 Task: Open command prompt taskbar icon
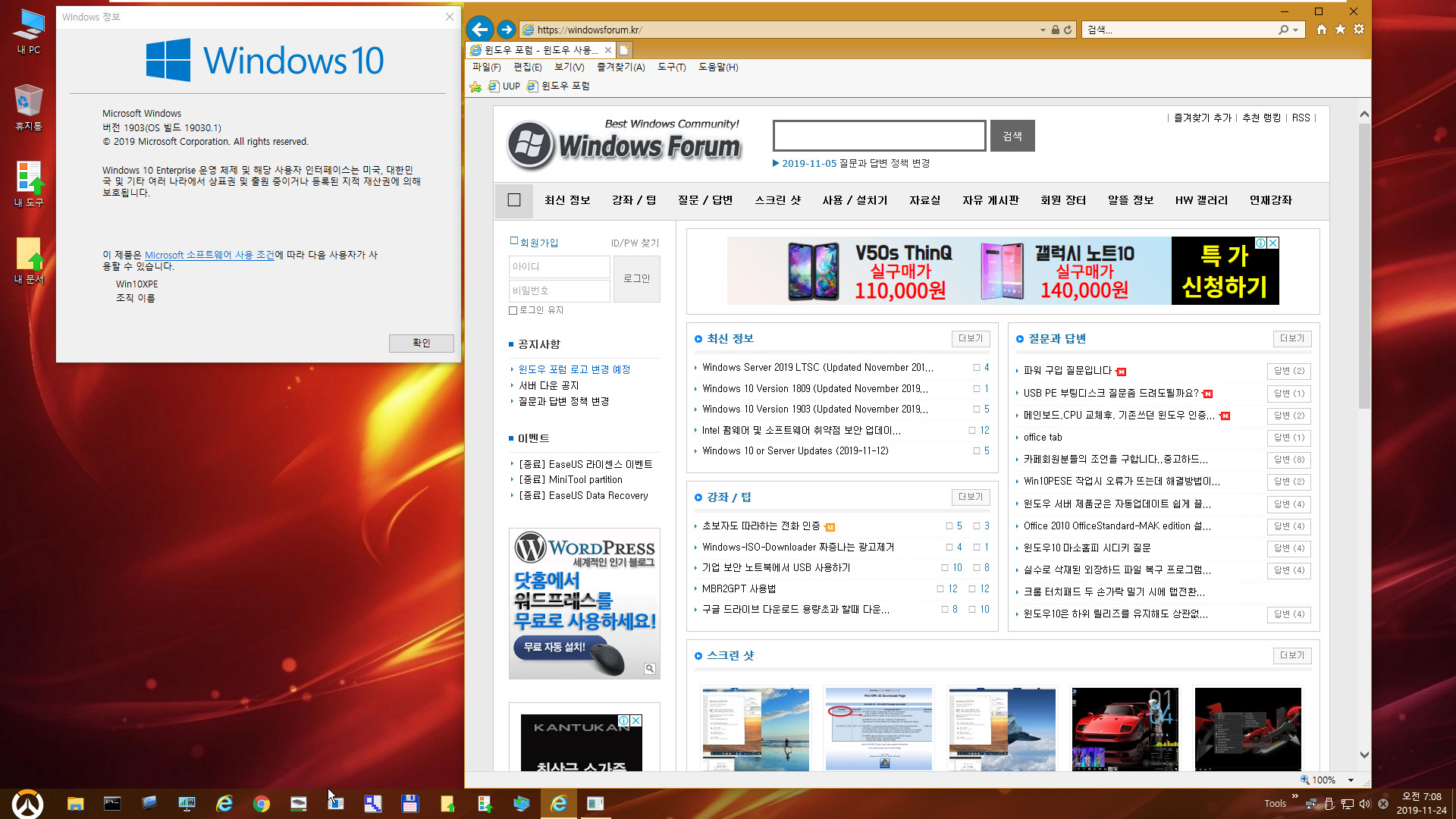(112, 804)
